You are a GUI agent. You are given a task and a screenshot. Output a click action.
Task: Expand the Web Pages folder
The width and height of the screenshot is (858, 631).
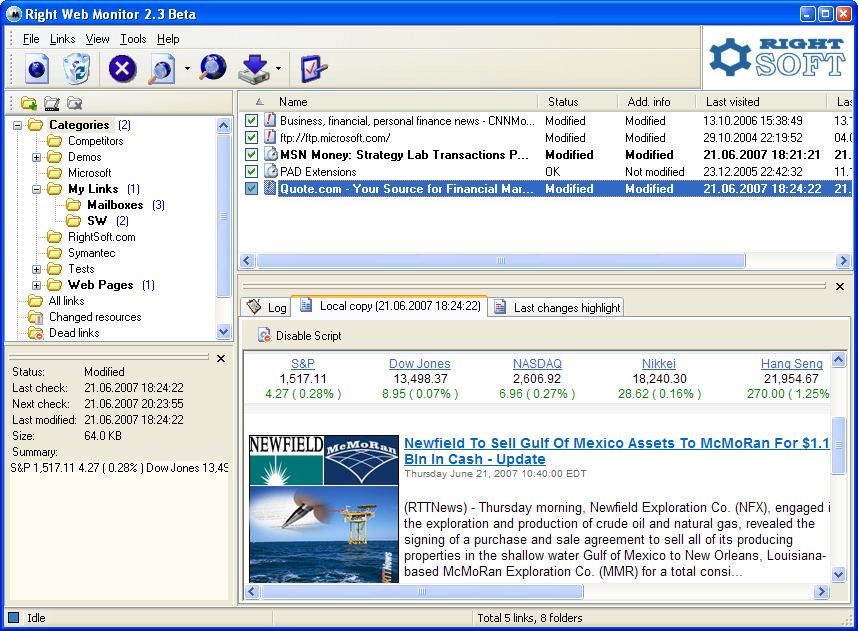point(36,285)
